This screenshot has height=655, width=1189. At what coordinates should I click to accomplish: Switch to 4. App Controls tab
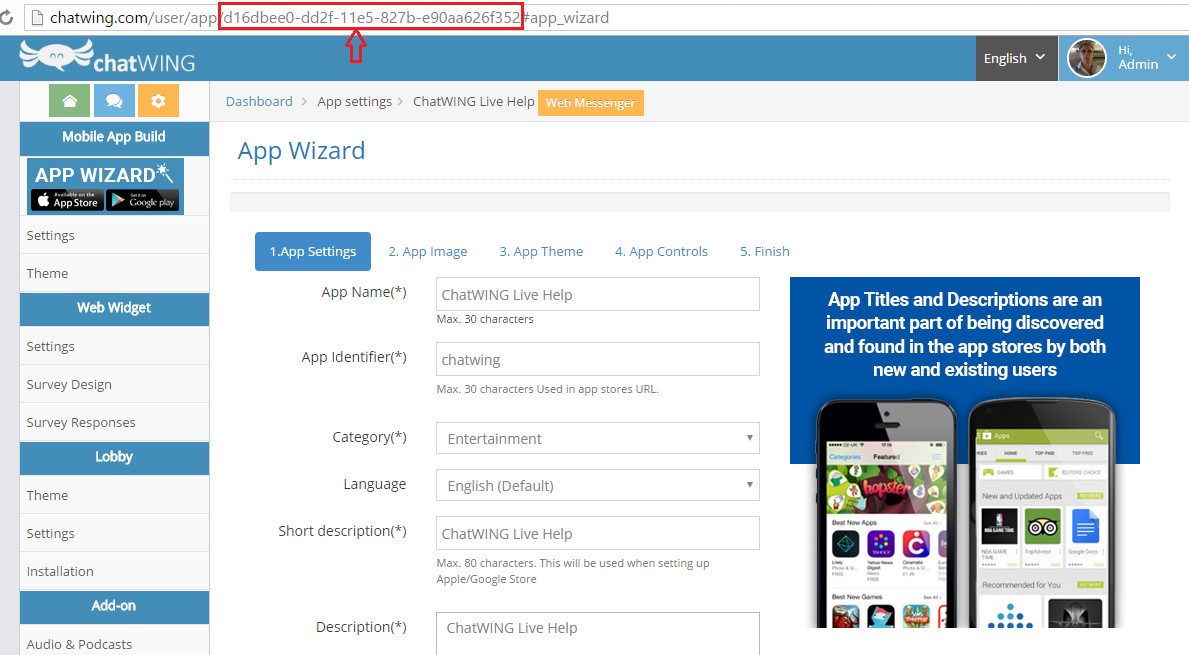(661, 252)
